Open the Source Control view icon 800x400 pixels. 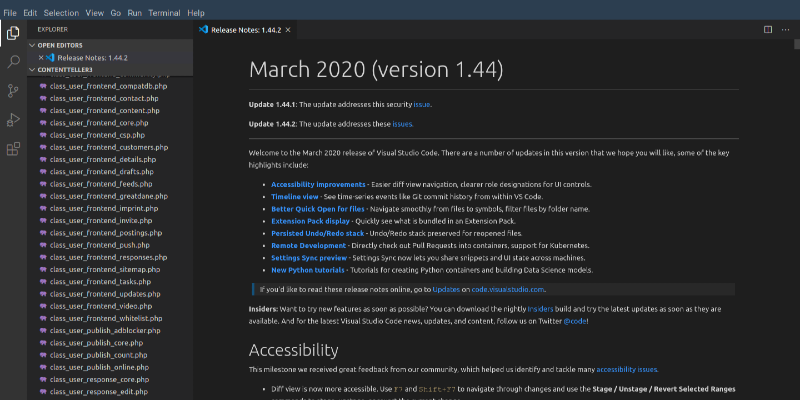point(13,91)
